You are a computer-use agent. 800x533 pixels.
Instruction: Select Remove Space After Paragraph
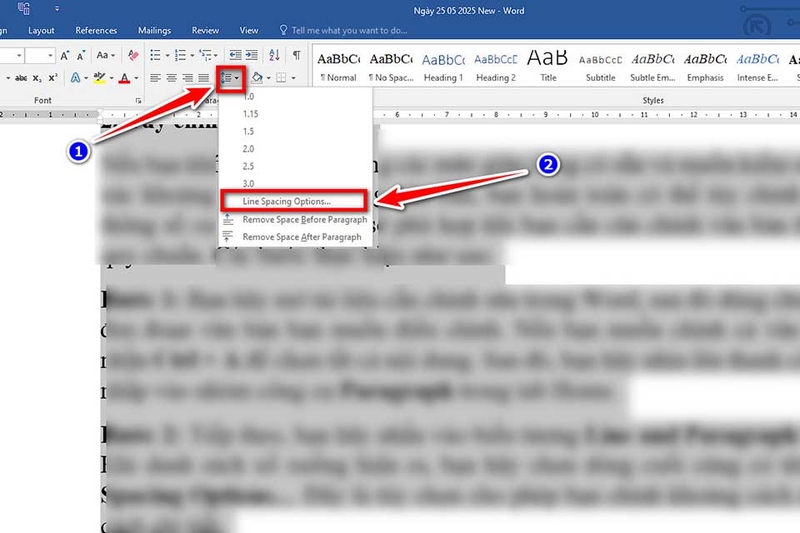(296, 237)
